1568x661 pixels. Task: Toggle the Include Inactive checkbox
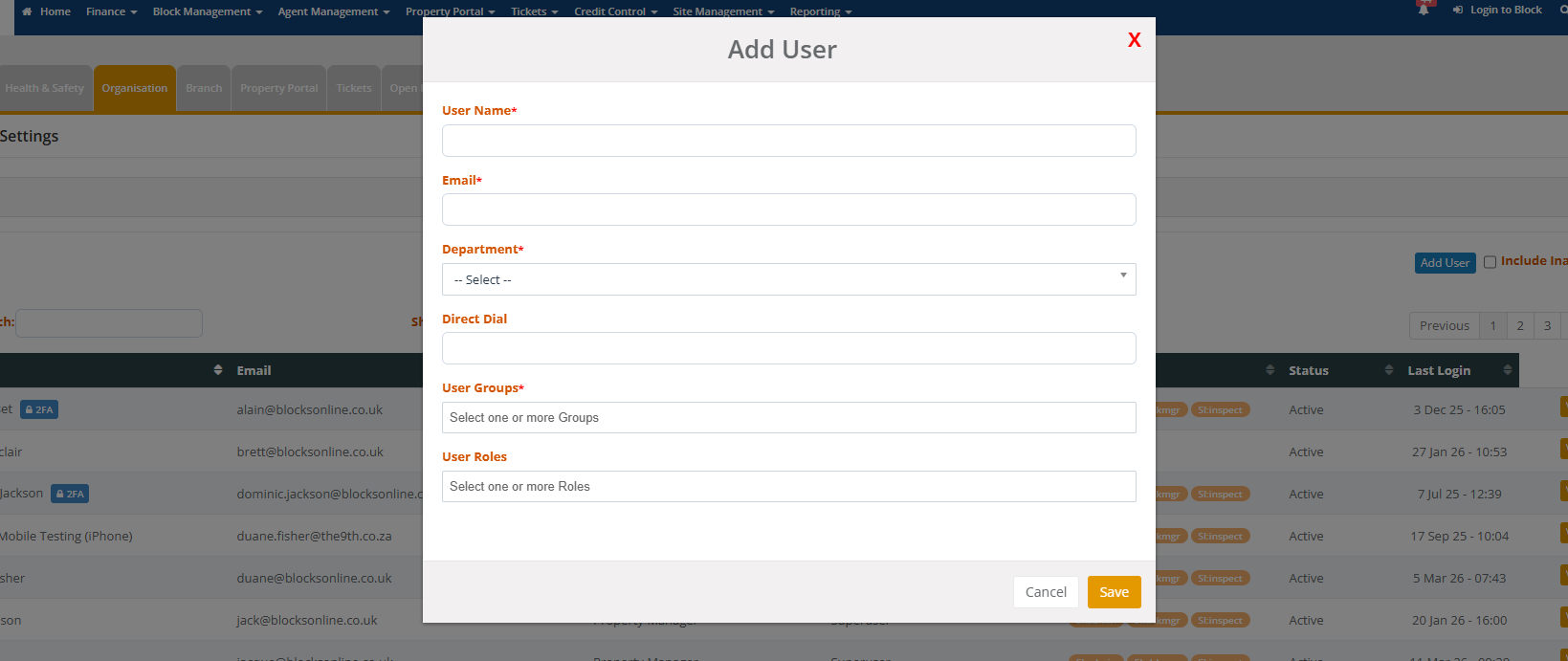click(x=1490, y=262)
